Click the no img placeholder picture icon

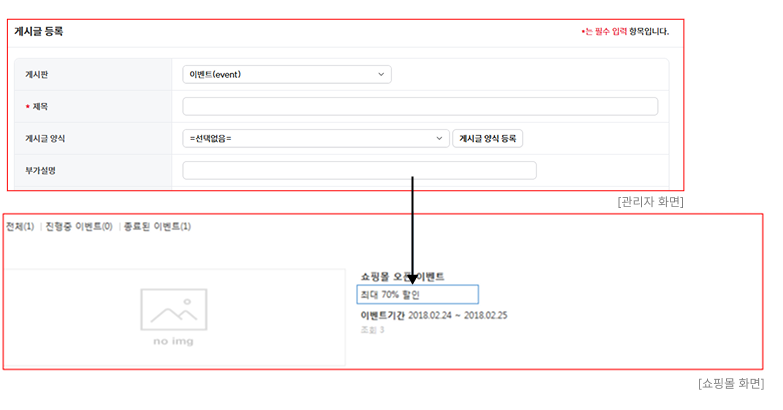pyautogui.click(x=173, y=310)
